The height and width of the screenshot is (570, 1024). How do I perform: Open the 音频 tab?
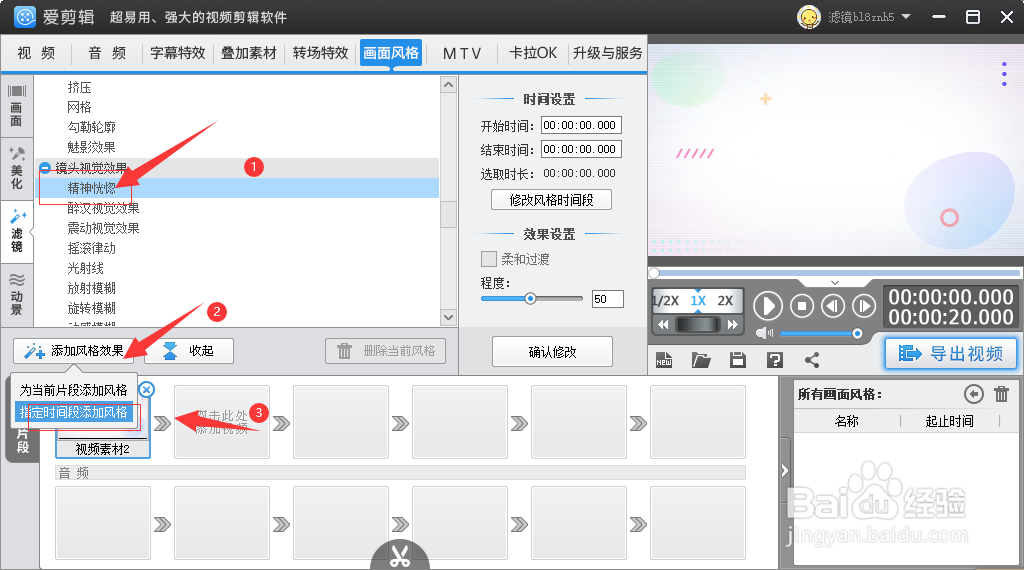(107, 53)
